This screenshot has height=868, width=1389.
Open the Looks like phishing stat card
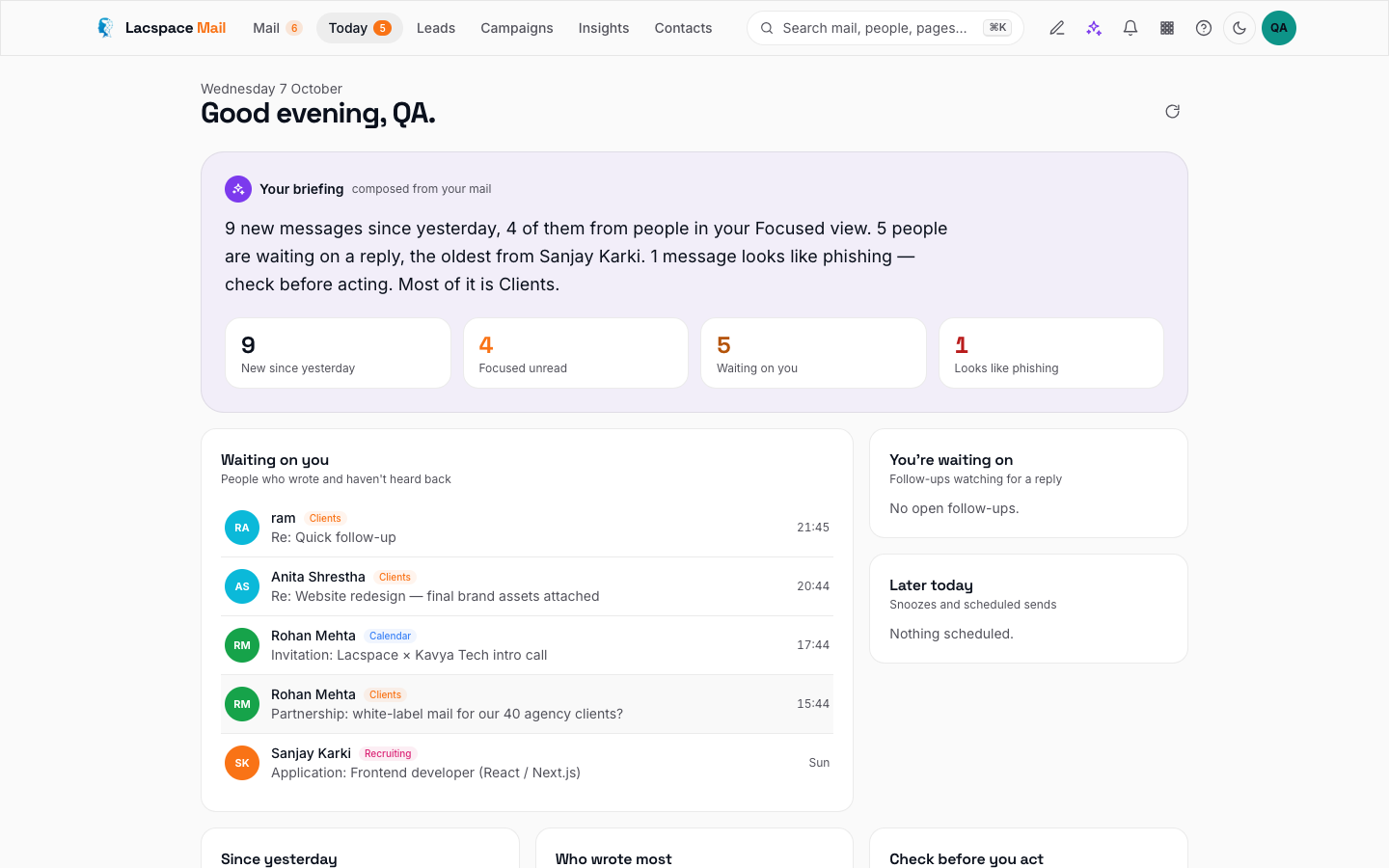pyautogui.click(x=1051, y=353)
